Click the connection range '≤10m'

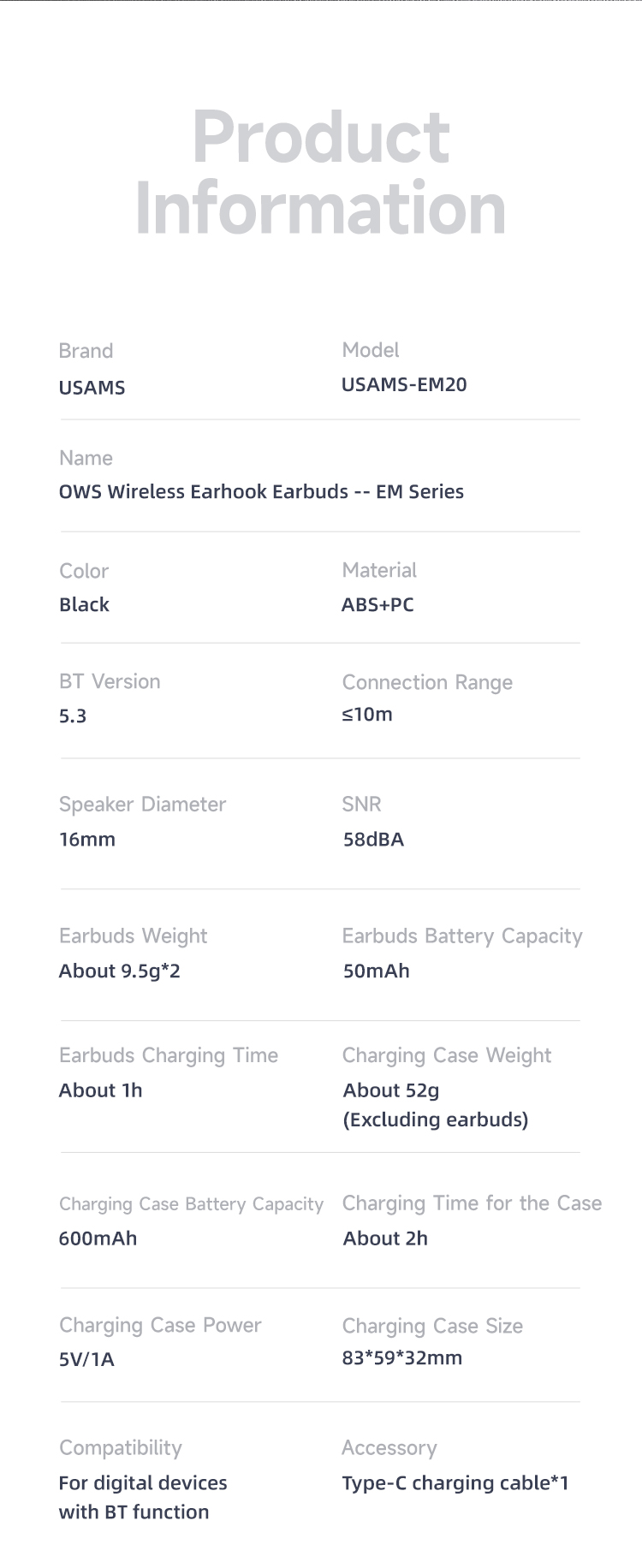click(367, 714)
